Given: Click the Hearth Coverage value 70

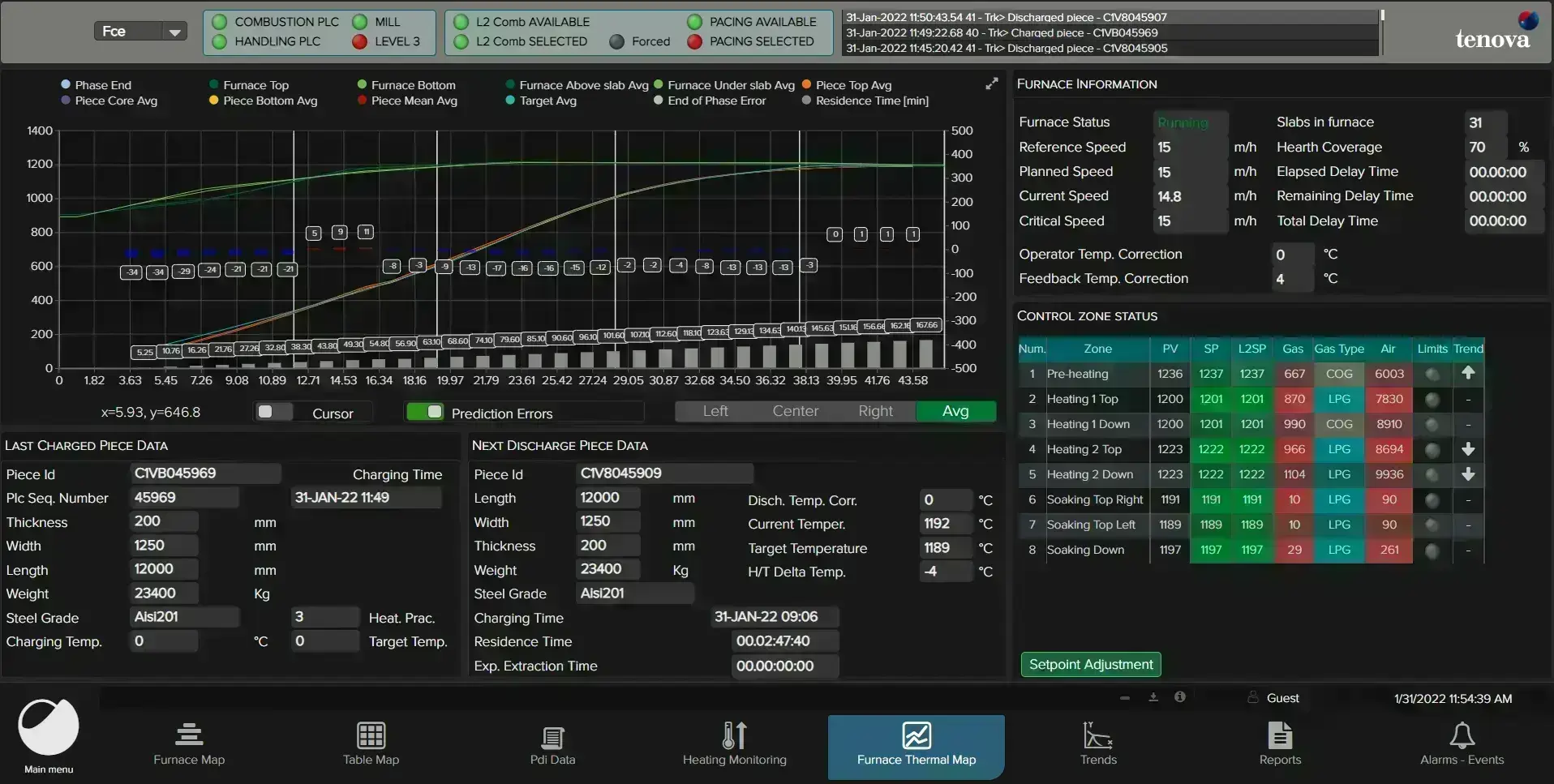Looking at the screenshot, I should click(x=1486, y=147).
